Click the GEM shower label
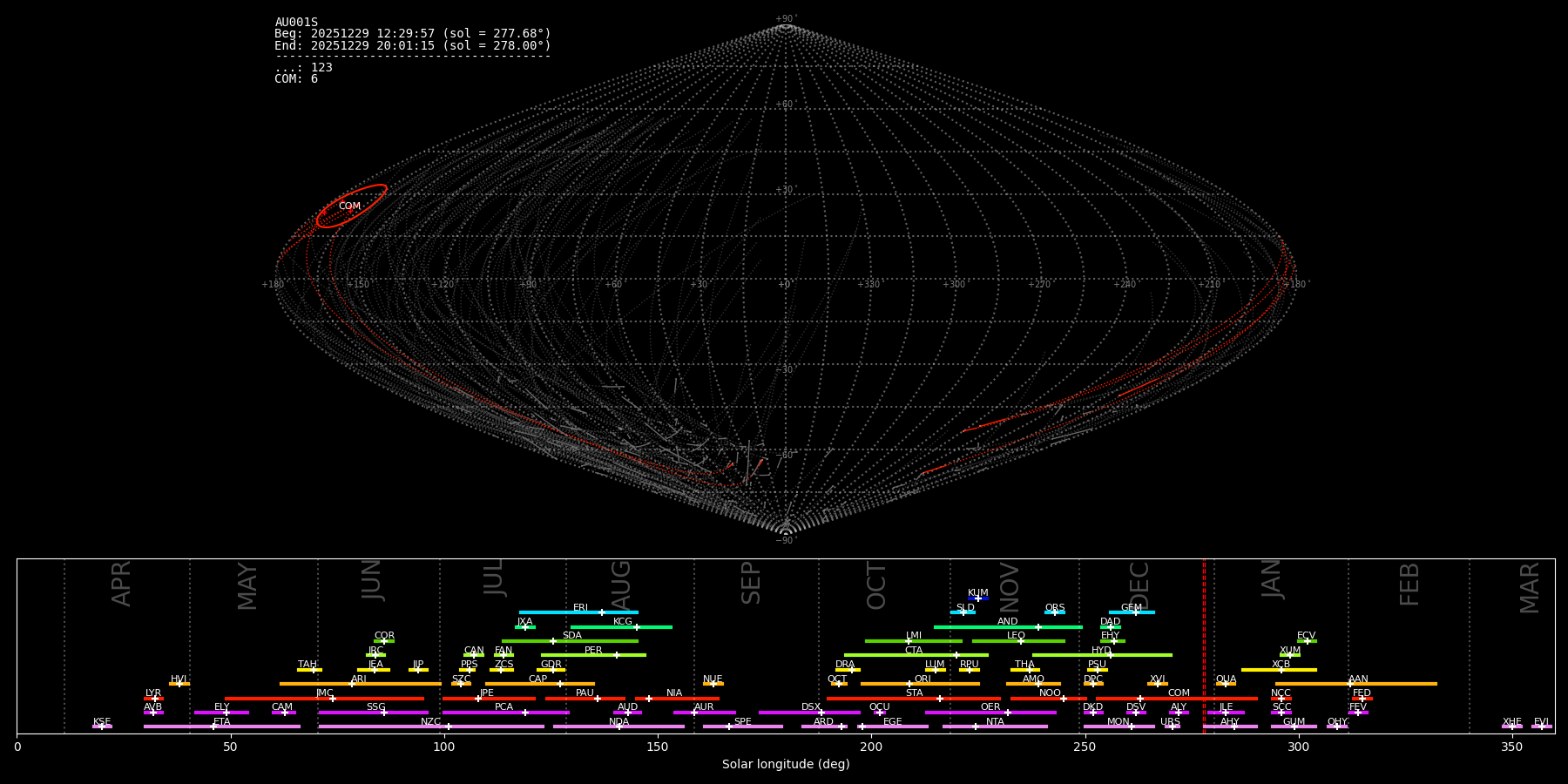 coord(1132,608)
